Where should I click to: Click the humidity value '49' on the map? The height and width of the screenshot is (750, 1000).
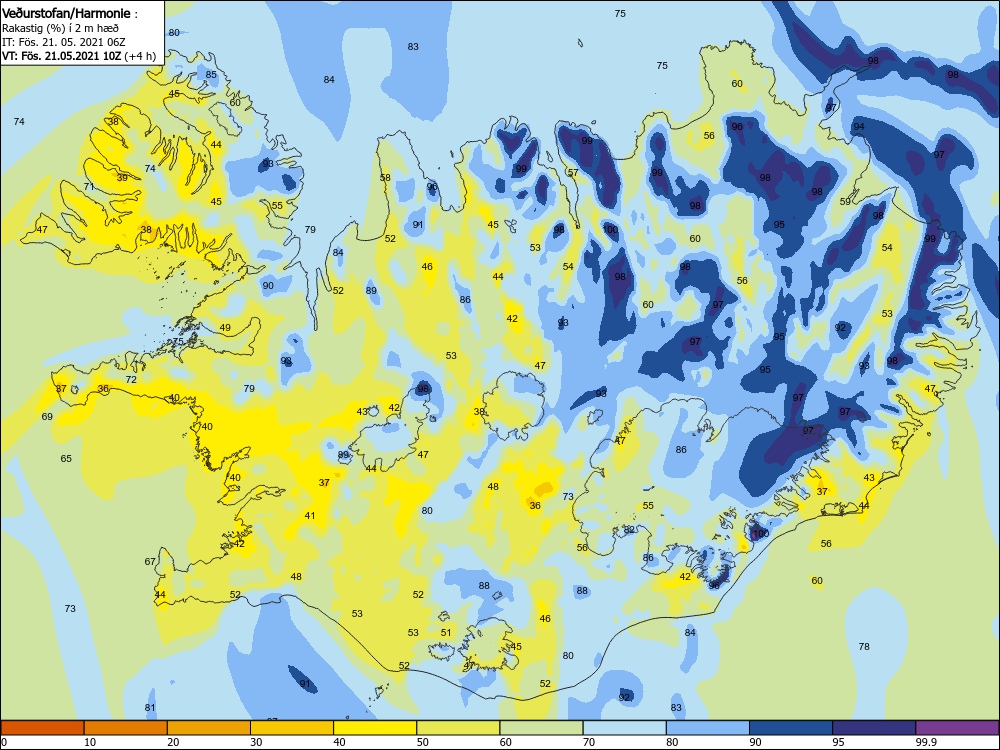click(x=225, y=328)
